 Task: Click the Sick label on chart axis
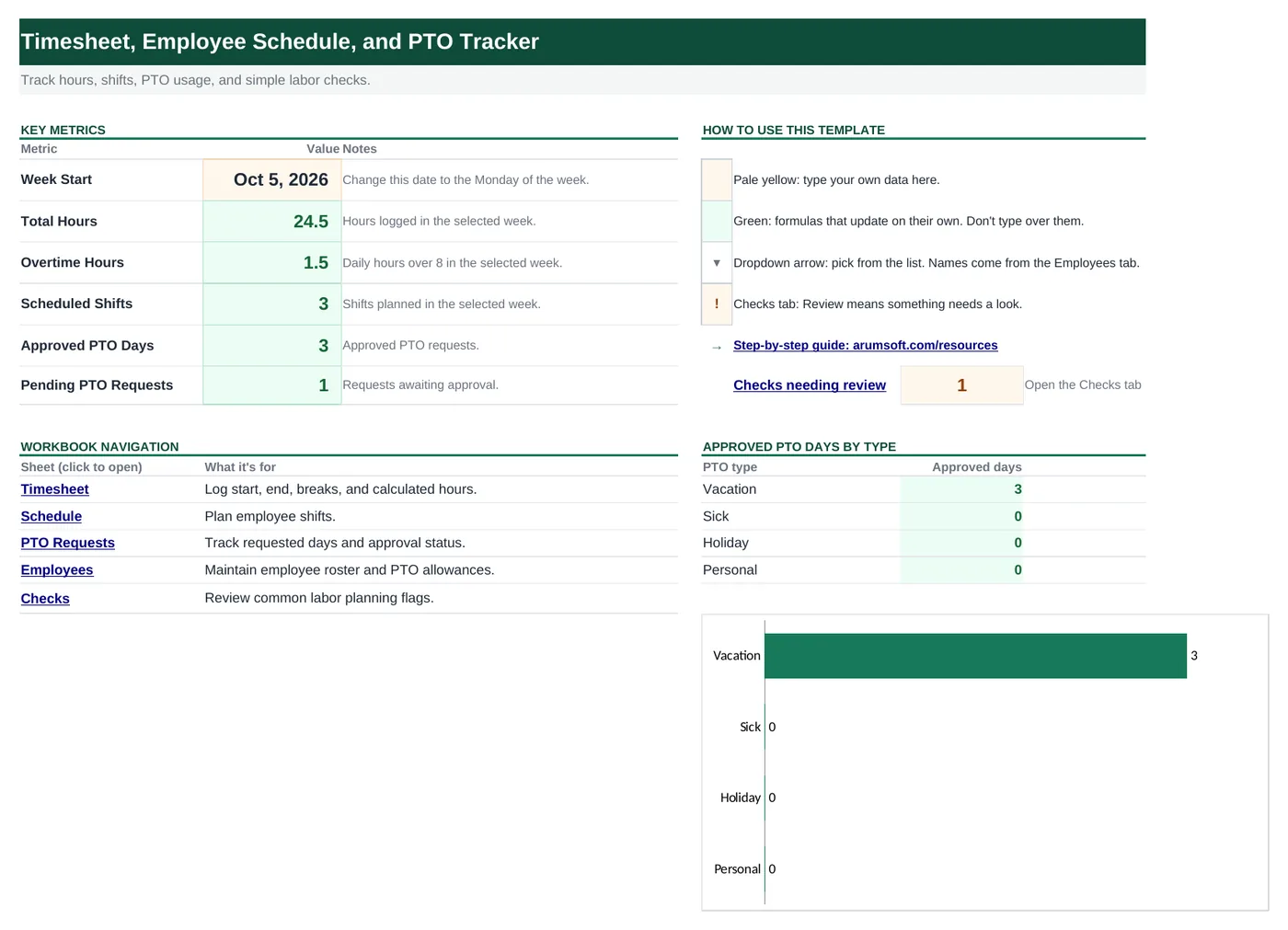[x=750, y=727]
